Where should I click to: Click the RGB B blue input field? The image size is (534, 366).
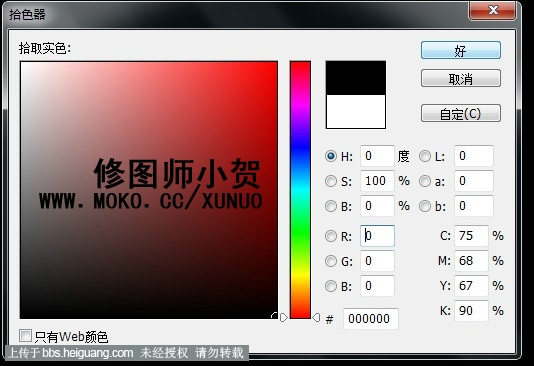pyautogui.click(x=377, y=286)
